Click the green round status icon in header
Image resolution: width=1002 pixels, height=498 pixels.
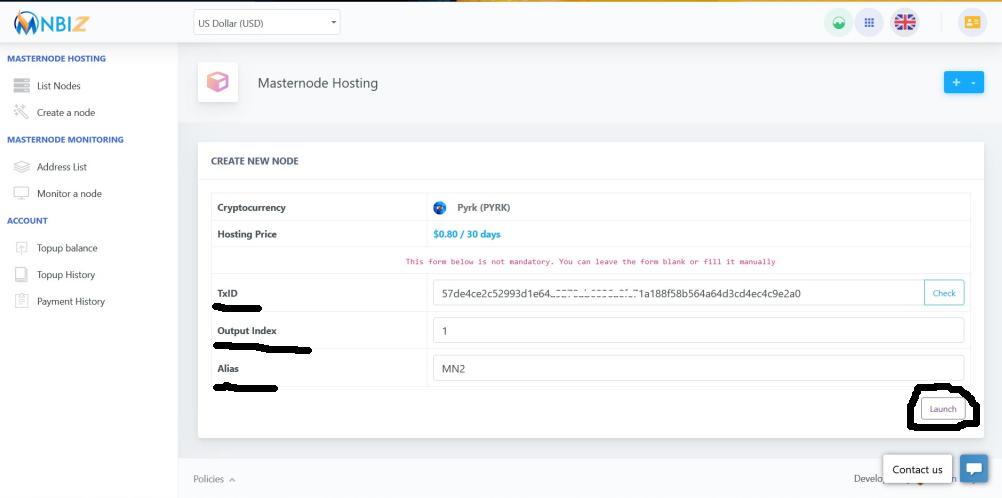point(838,23)
